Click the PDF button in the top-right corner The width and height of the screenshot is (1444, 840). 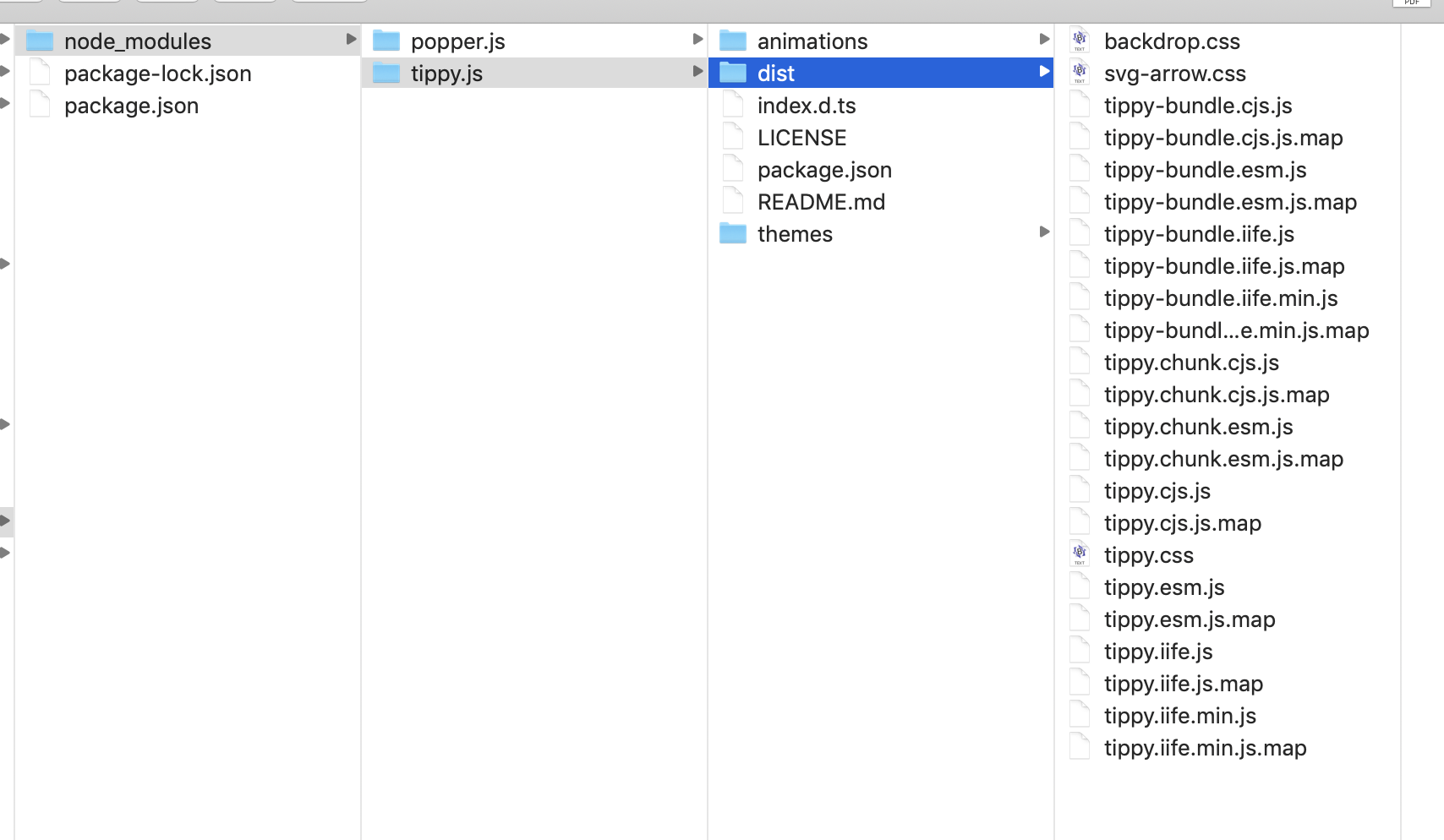tap(1411, 3)
